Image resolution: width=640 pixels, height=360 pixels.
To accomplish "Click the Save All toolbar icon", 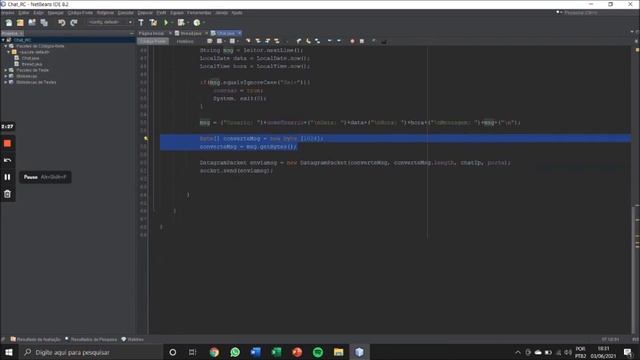I will 44,22.
